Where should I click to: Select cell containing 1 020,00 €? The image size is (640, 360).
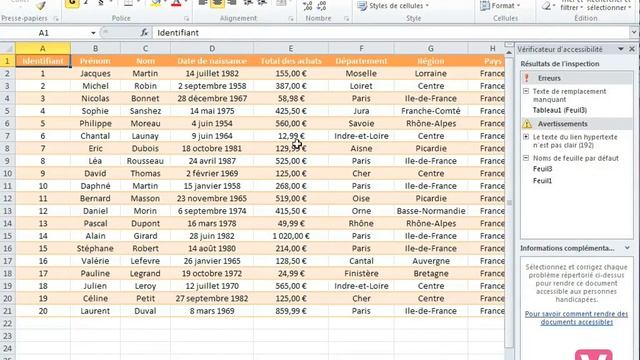tap(291, 236)
